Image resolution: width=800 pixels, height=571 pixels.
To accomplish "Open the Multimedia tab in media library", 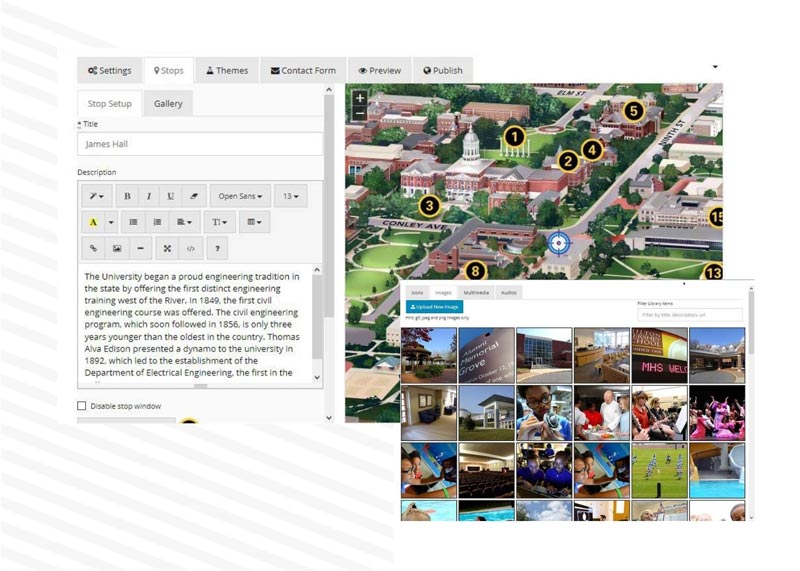I will (x=476, y=292).
